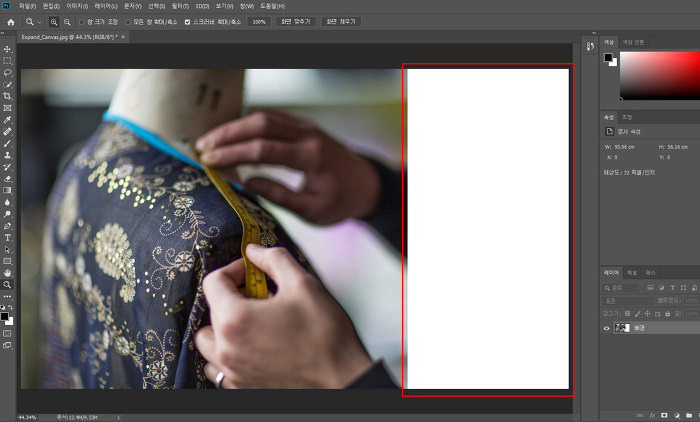
Task: Select the Lasso tool
Action: [7, 72]
